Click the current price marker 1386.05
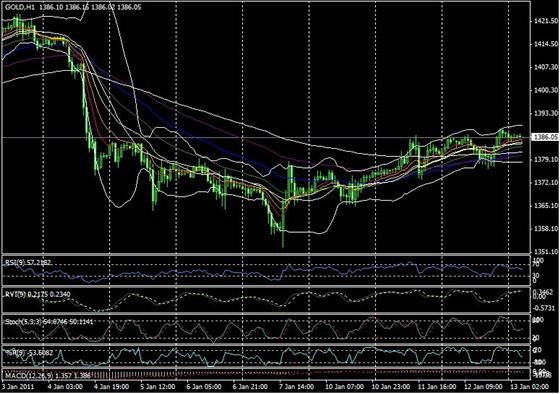Viewport: 560px width, 394px height. (545, 137)
